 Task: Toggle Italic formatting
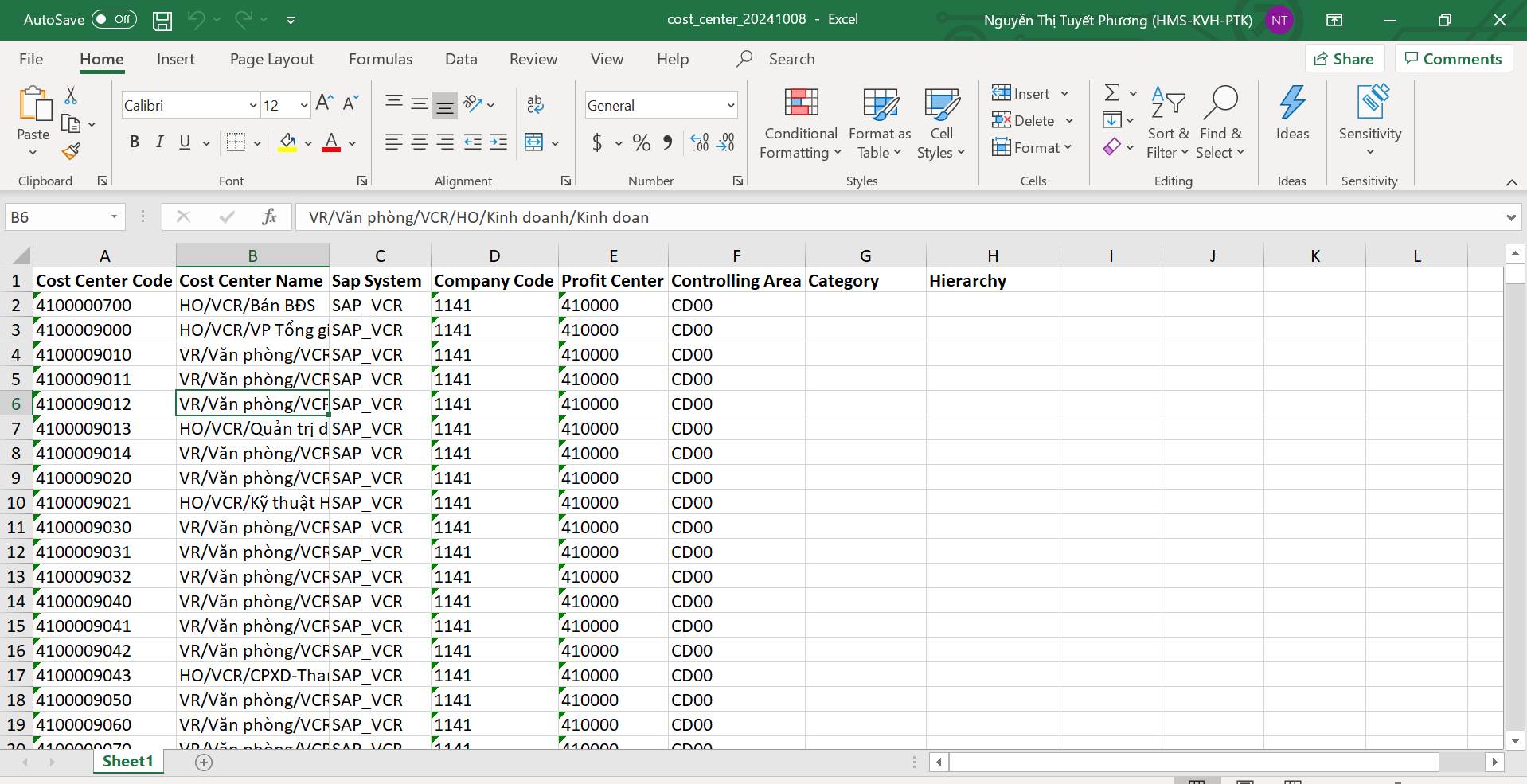point(159,142)
